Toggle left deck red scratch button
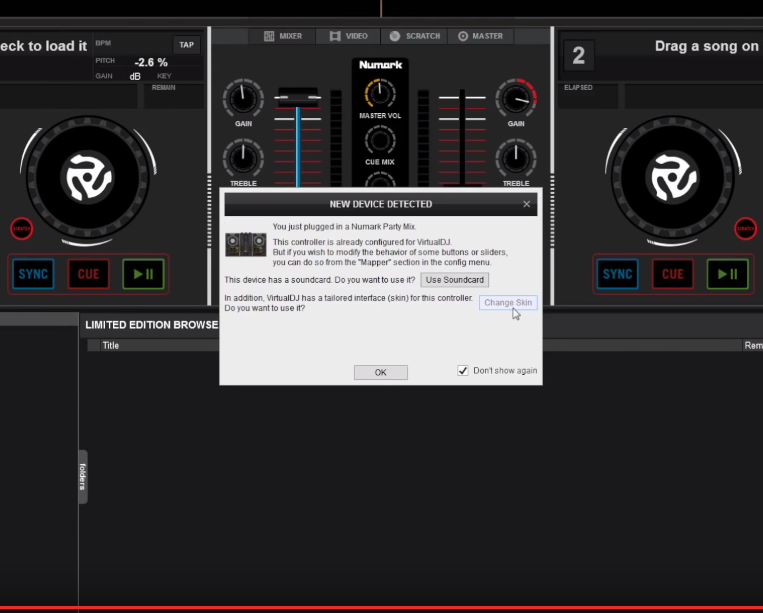 (x=22, y=228)
